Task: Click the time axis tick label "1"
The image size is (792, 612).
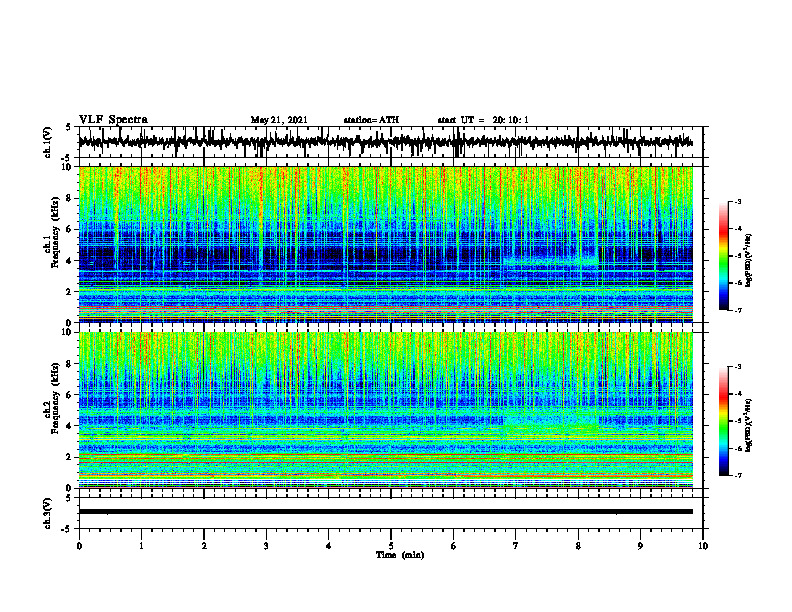Action: (x=141, y=546)
